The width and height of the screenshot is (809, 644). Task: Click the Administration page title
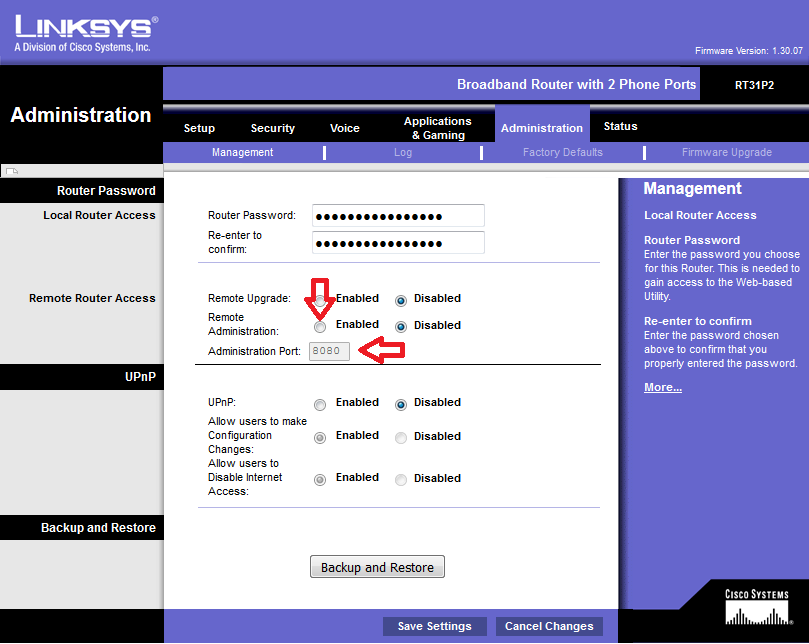[81, 115]
